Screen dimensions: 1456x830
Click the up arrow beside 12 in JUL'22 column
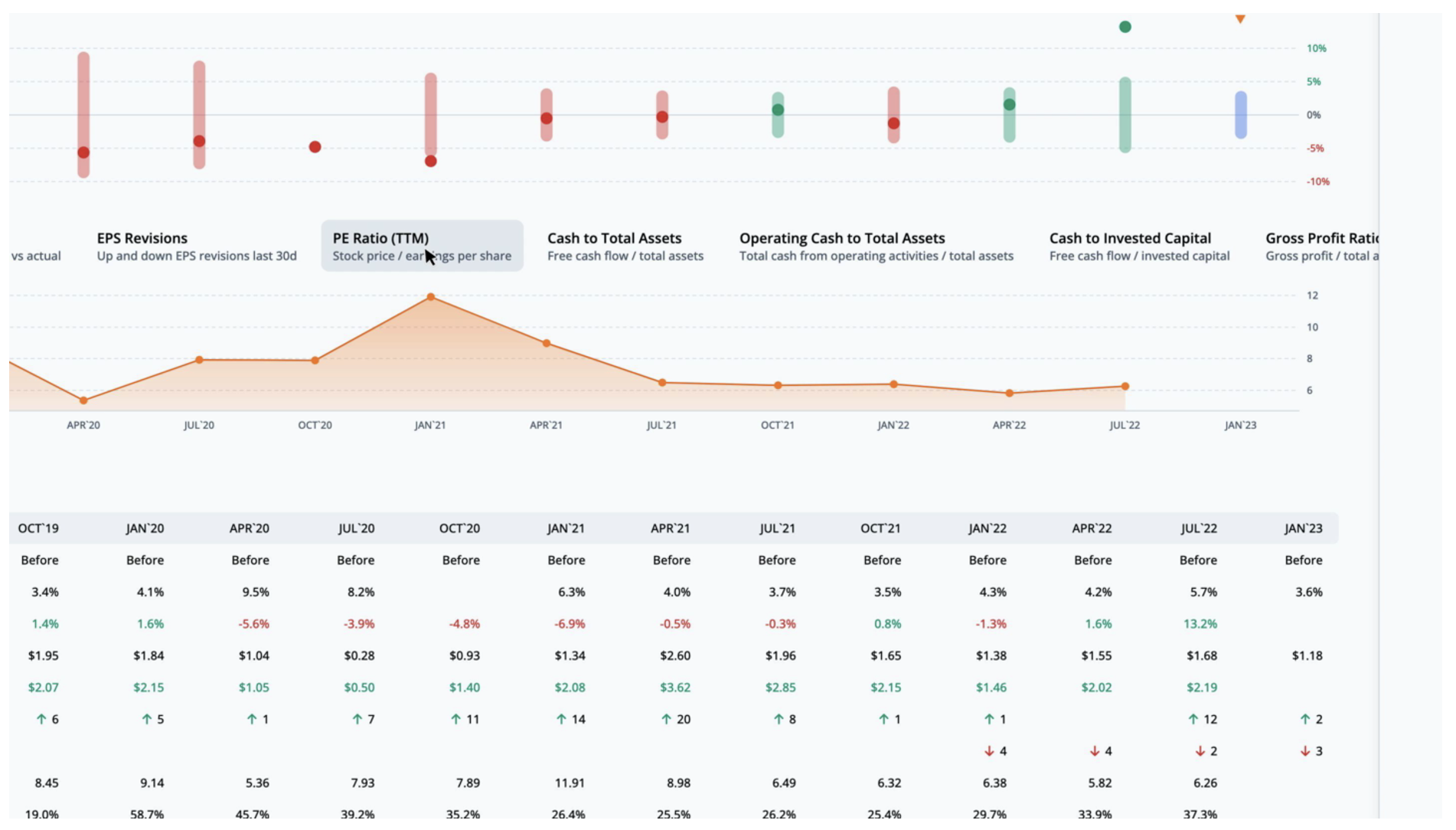(1193, 719)
